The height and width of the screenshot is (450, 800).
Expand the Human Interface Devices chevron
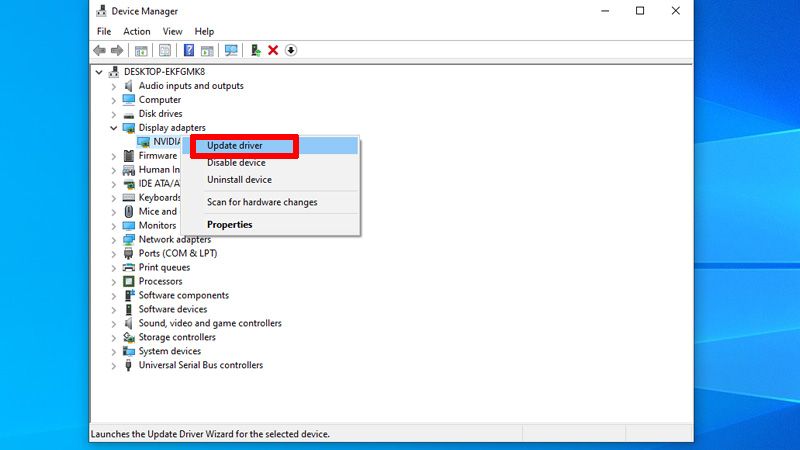[114, 170]
